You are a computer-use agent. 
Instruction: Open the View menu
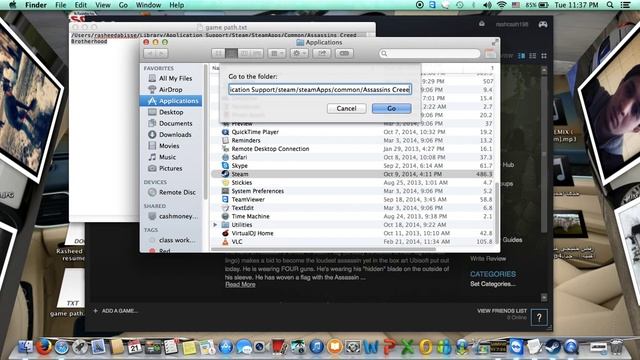tap(103, 5)
